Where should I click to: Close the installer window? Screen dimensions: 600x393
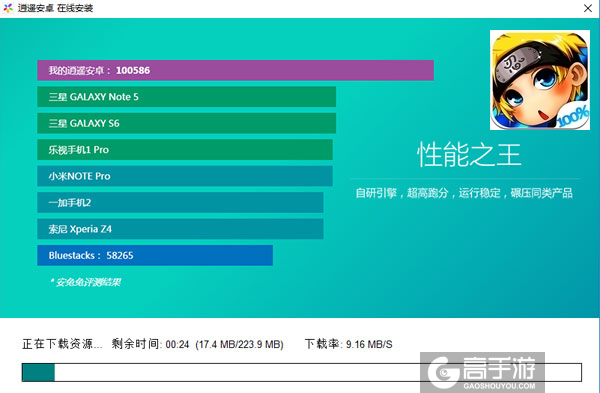coord(587,8)
